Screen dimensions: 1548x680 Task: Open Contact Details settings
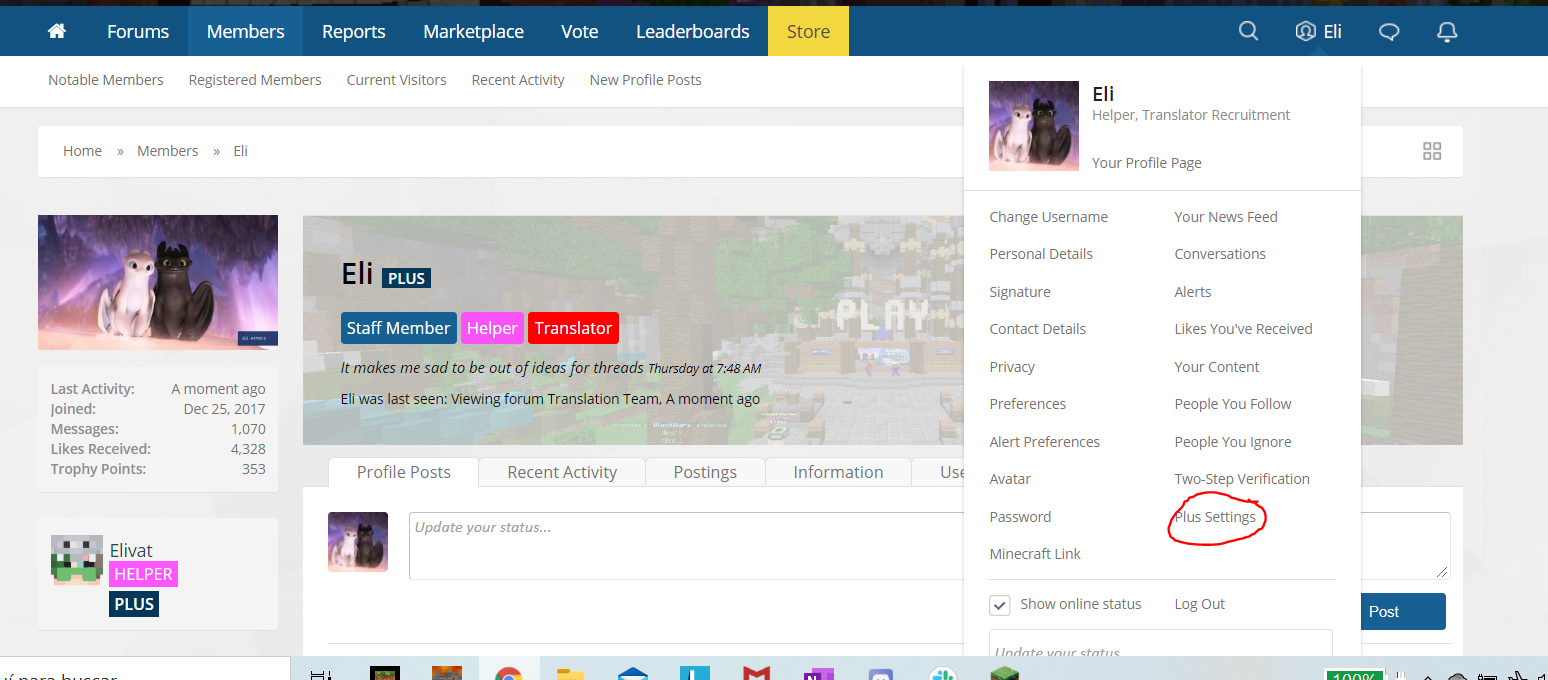coord(1038,329)
